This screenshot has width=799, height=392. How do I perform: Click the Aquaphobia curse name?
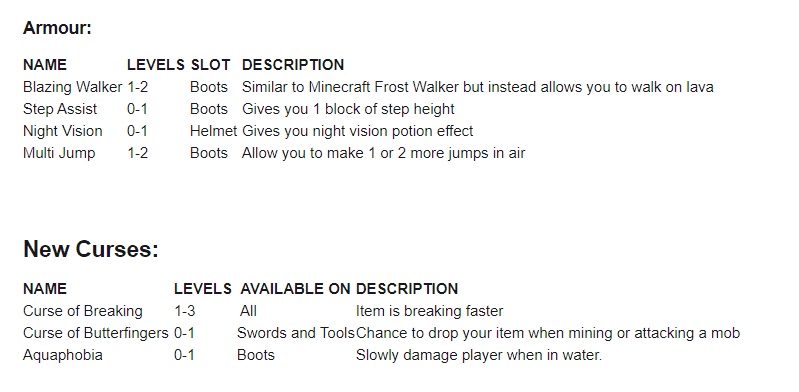(63, 355)
